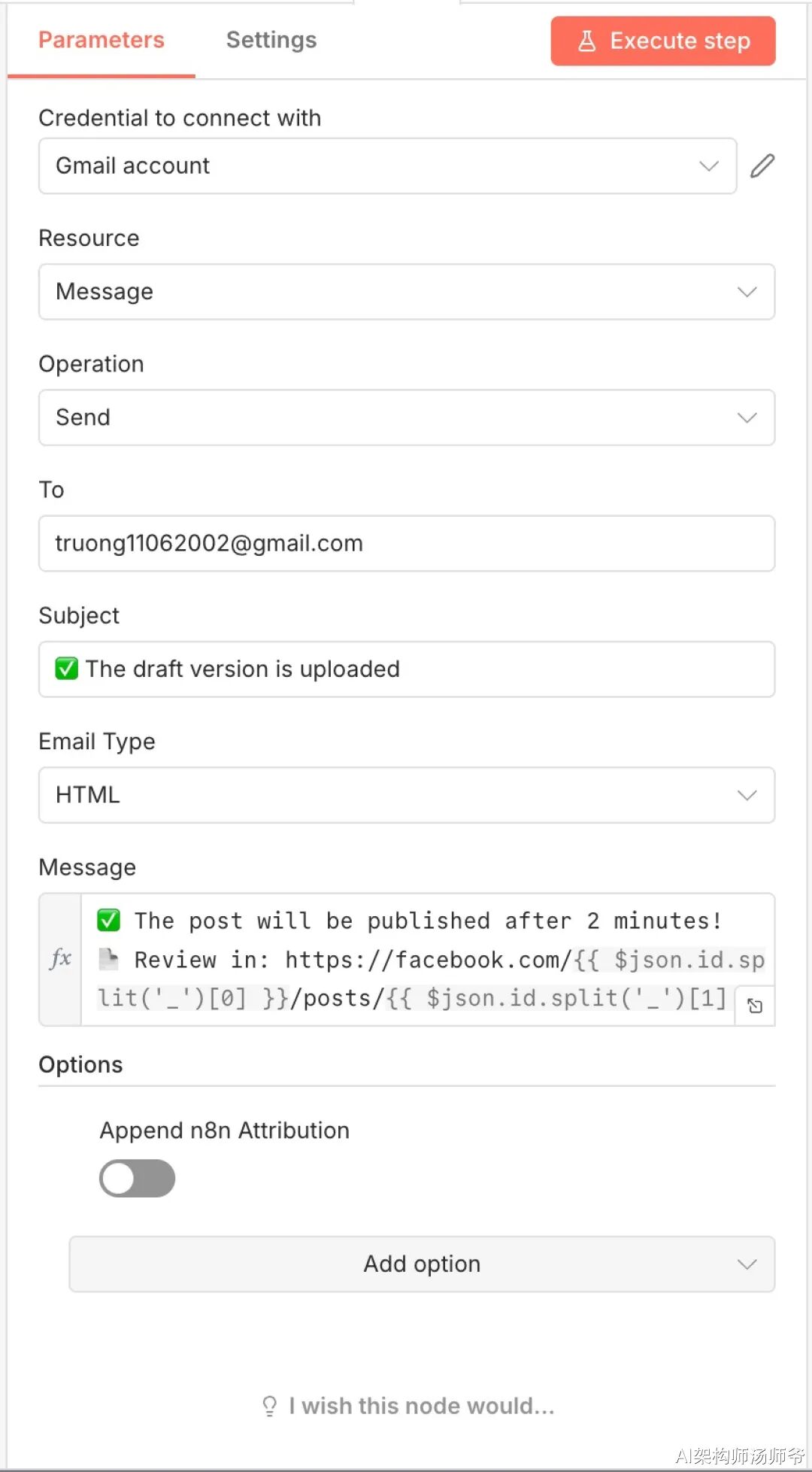The width and height of the screenshot is (812, 1472).
Task: Click the expand editor icon in Message field
Action: 755,1006
